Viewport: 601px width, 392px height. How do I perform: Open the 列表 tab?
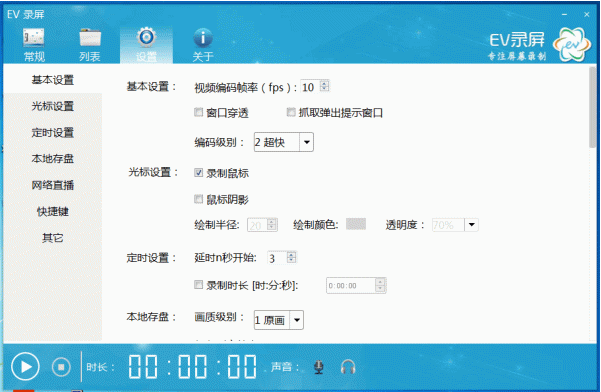click(x=90, y=45)
